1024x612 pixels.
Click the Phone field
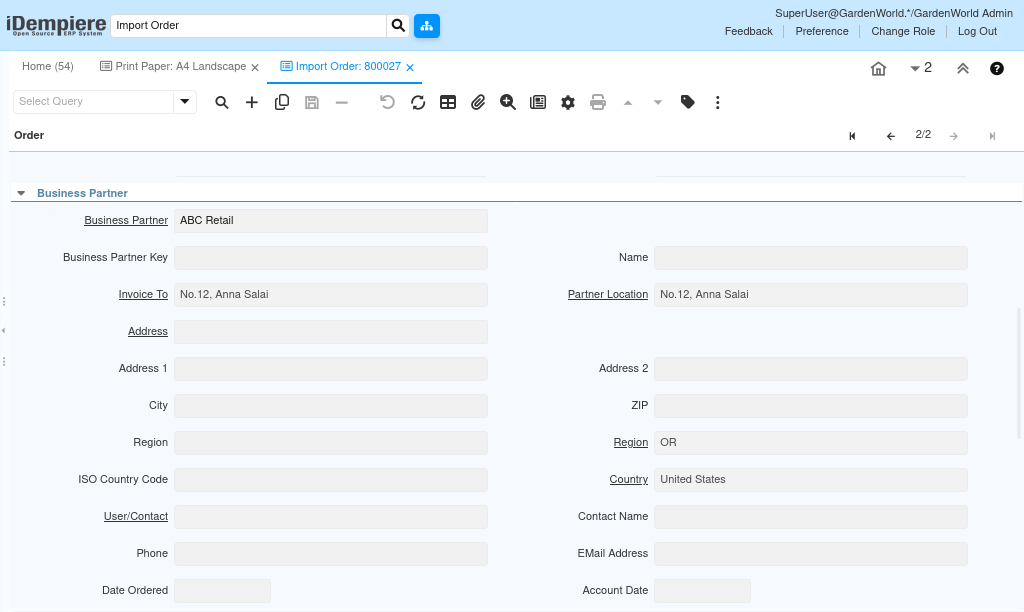(x=330, y=554)
